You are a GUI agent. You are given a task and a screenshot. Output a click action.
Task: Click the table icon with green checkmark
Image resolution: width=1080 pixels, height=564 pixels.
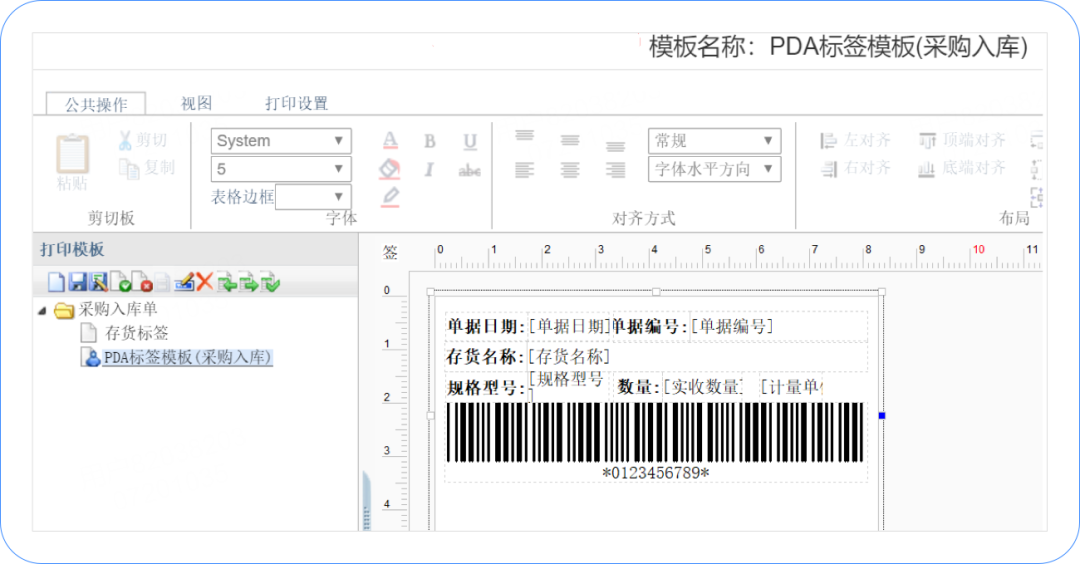coord(270,282)
